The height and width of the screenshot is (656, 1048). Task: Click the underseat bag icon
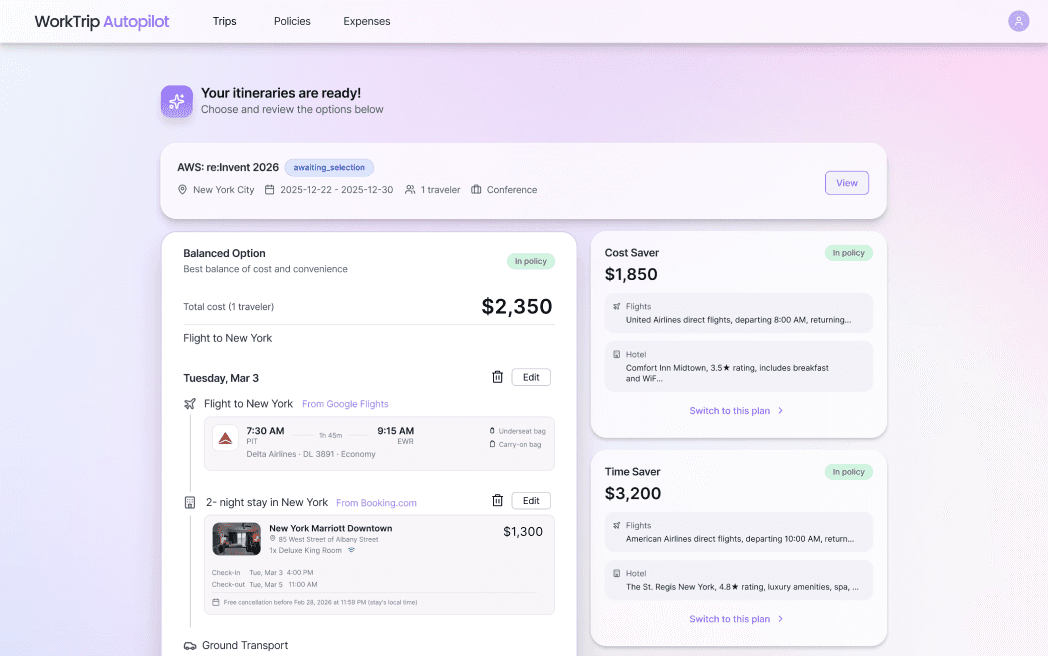click(493, 431)
